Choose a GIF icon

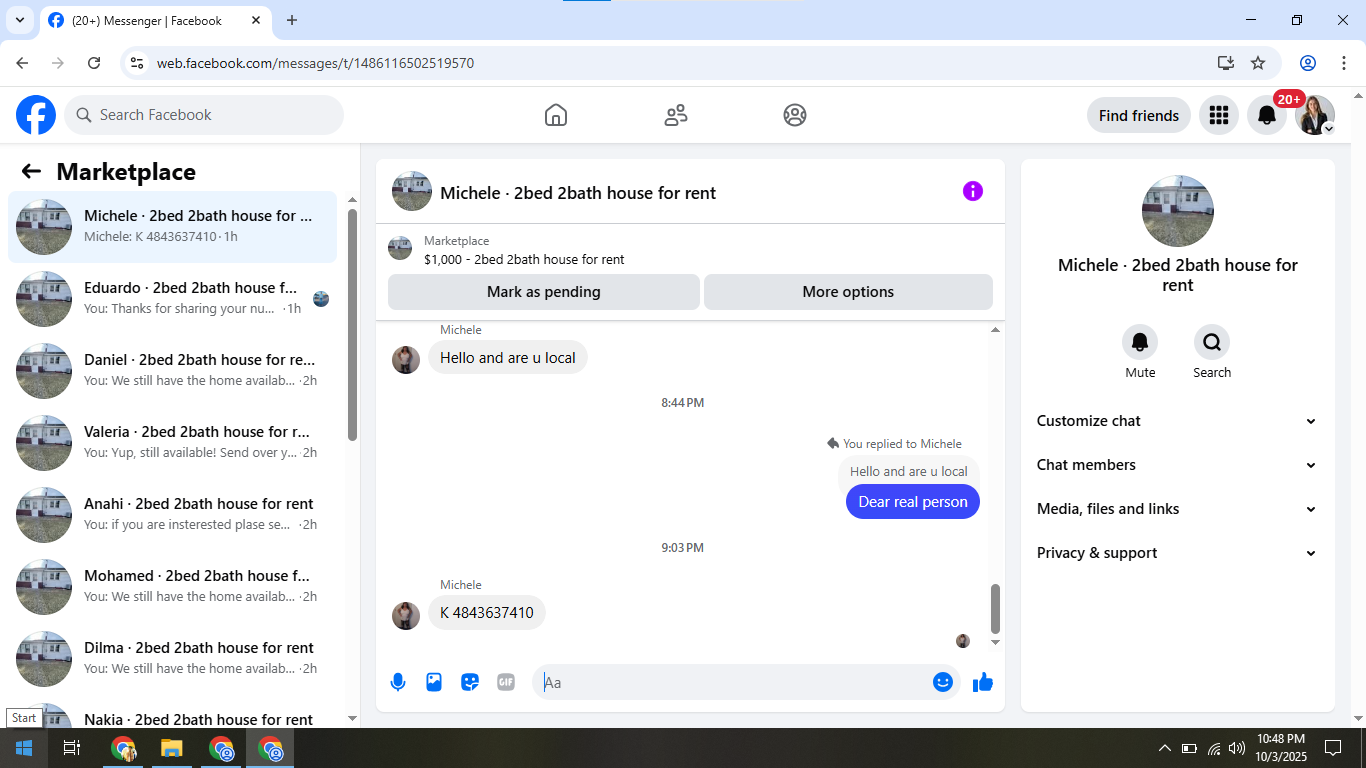click(x=506, y=682)
